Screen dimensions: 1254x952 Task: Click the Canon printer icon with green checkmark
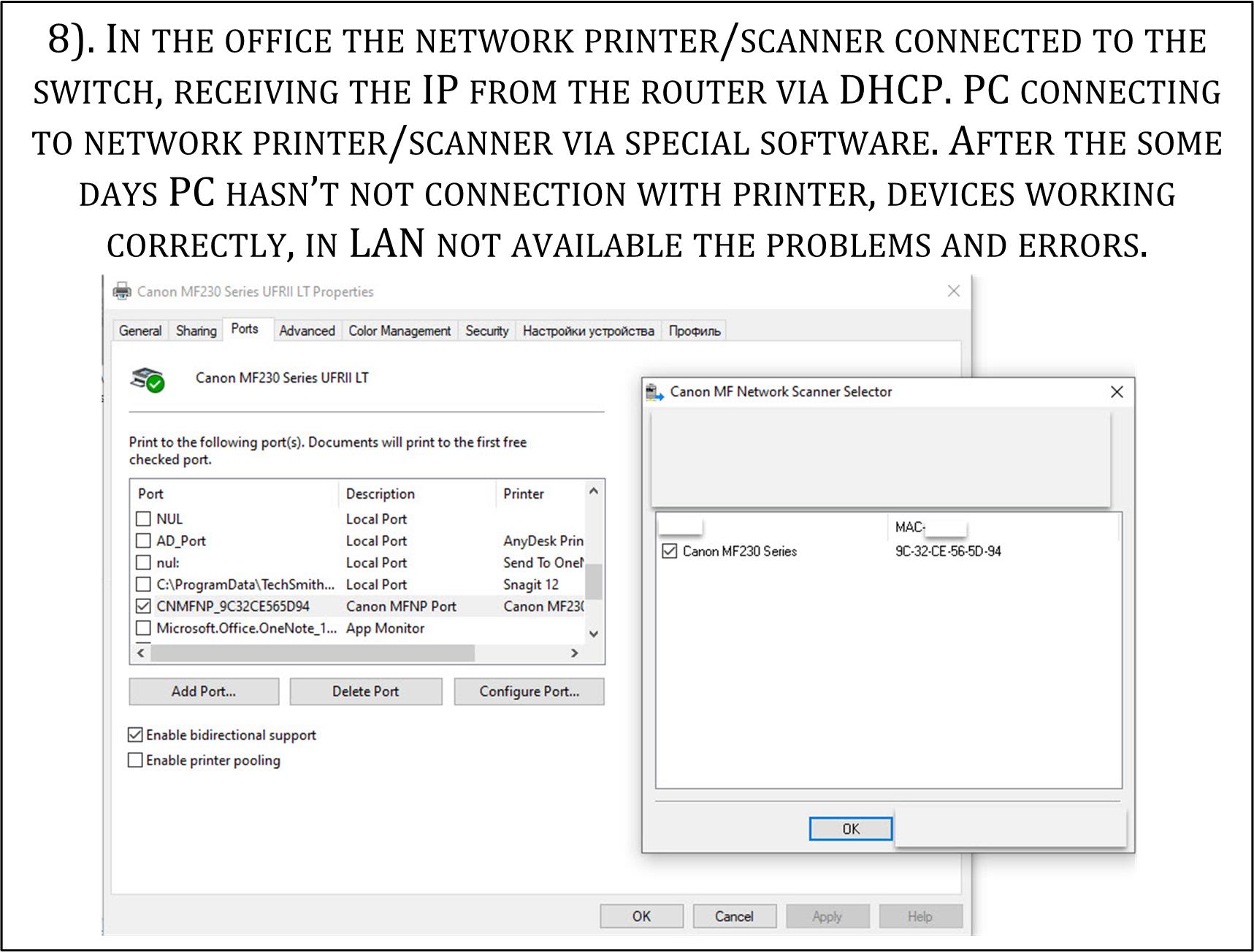(147, 380)
